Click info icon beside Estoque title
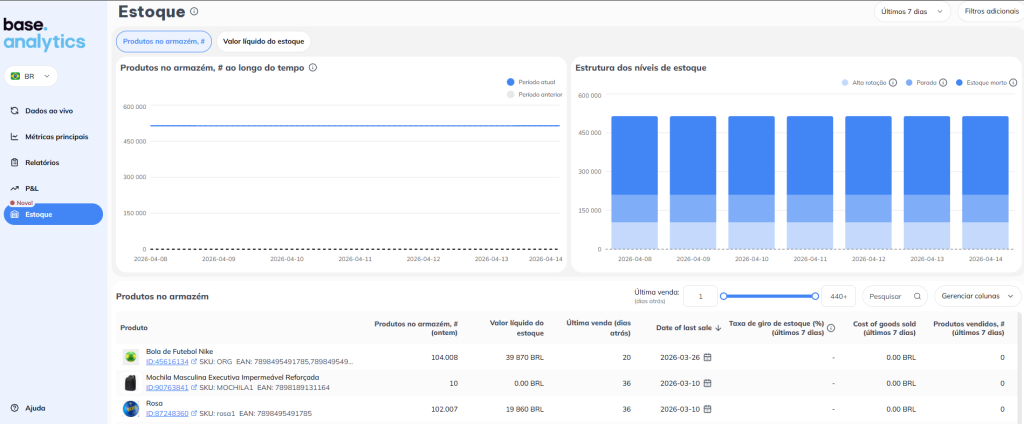 click(x=194, y=12)
